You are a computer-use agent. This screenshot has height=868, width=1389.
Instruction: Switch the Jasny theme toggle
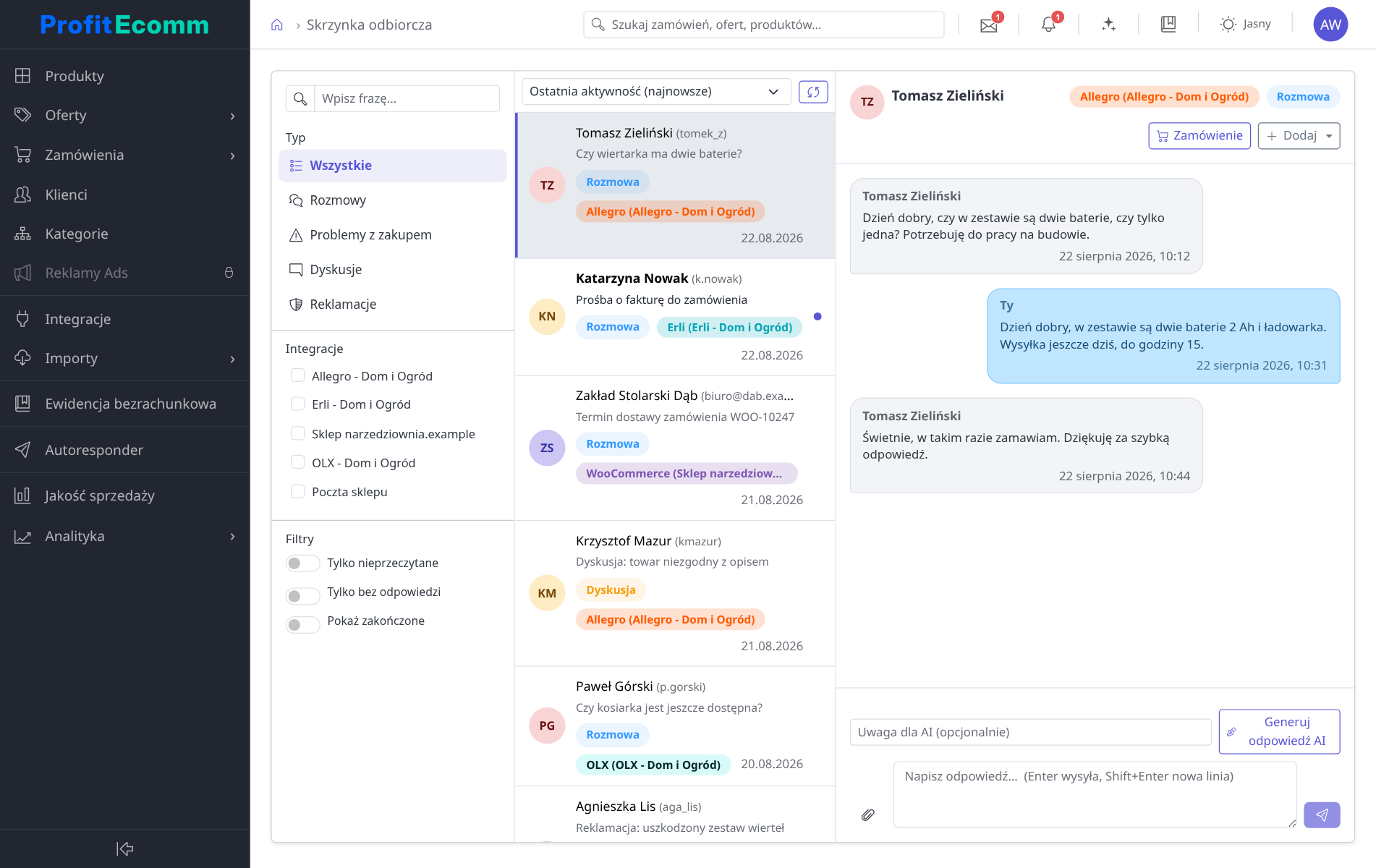tap(1245, 25)
